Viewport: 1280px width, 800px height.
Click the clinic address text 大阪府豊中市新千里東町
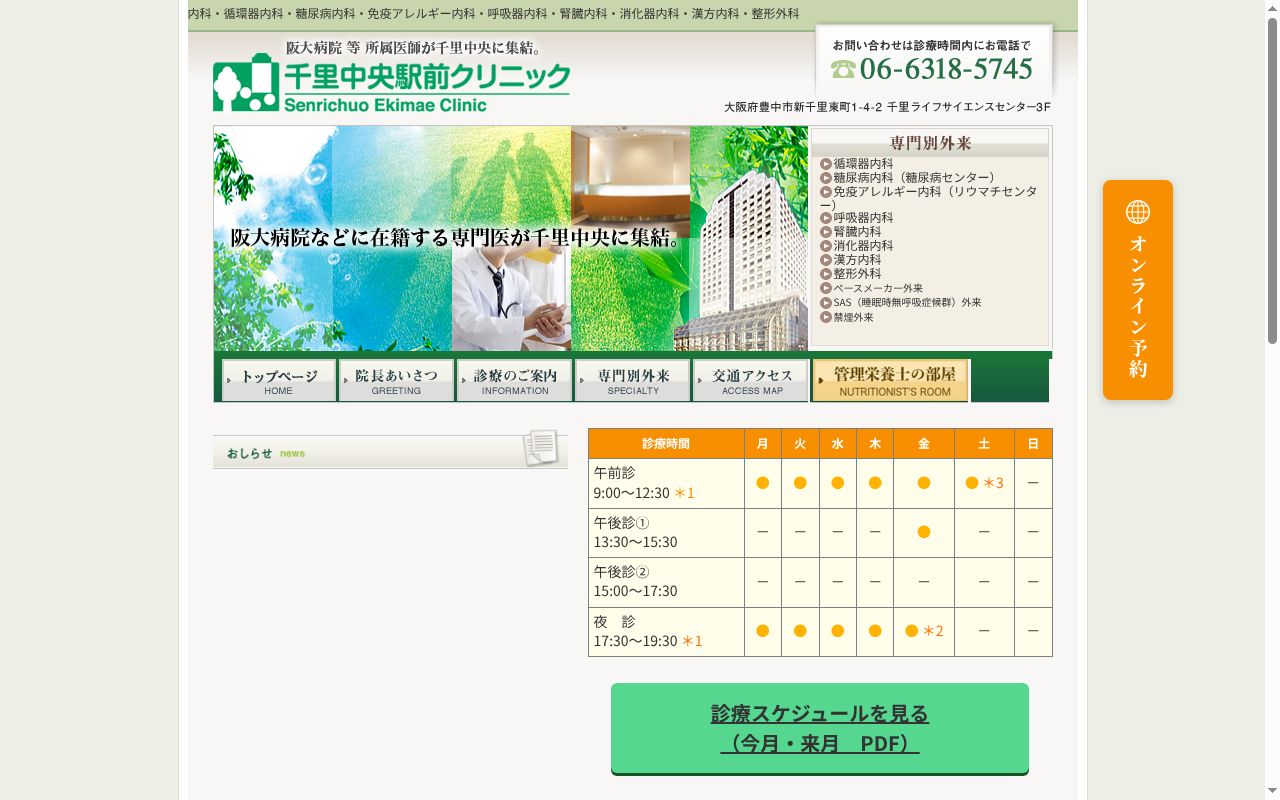(x=887, y=108)
